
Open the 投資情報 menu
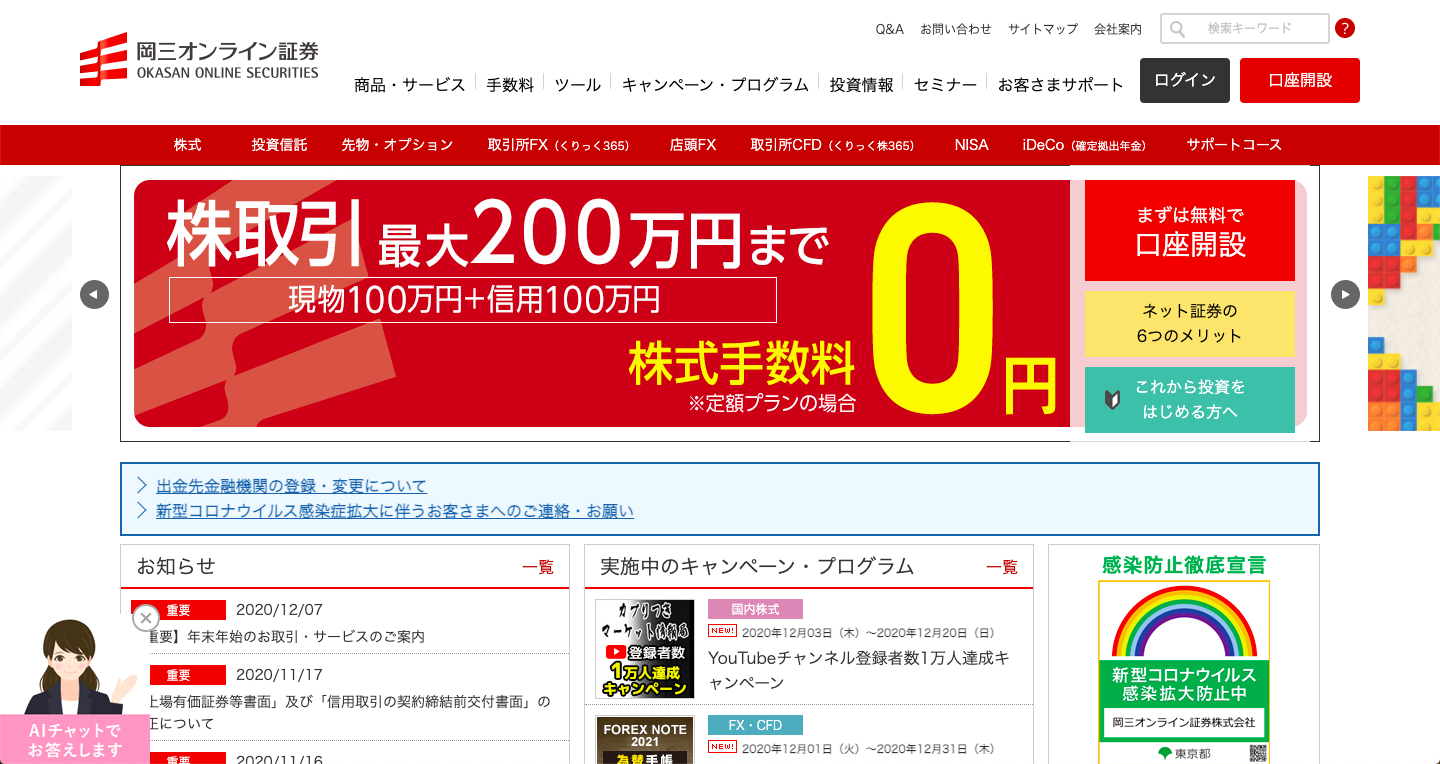[861, 84]
